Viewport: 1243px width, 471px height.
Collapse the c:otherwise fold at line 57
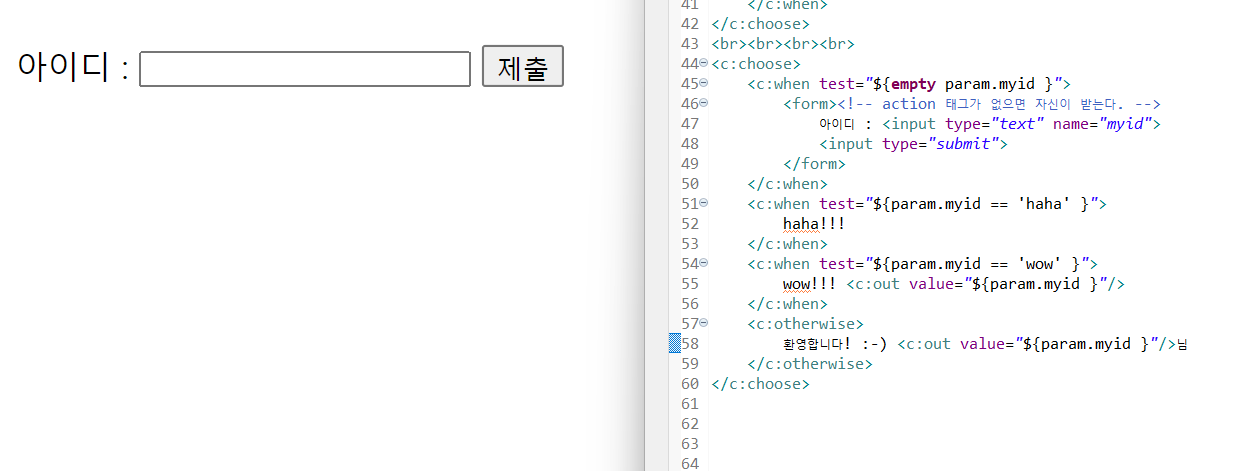[704, 323]
